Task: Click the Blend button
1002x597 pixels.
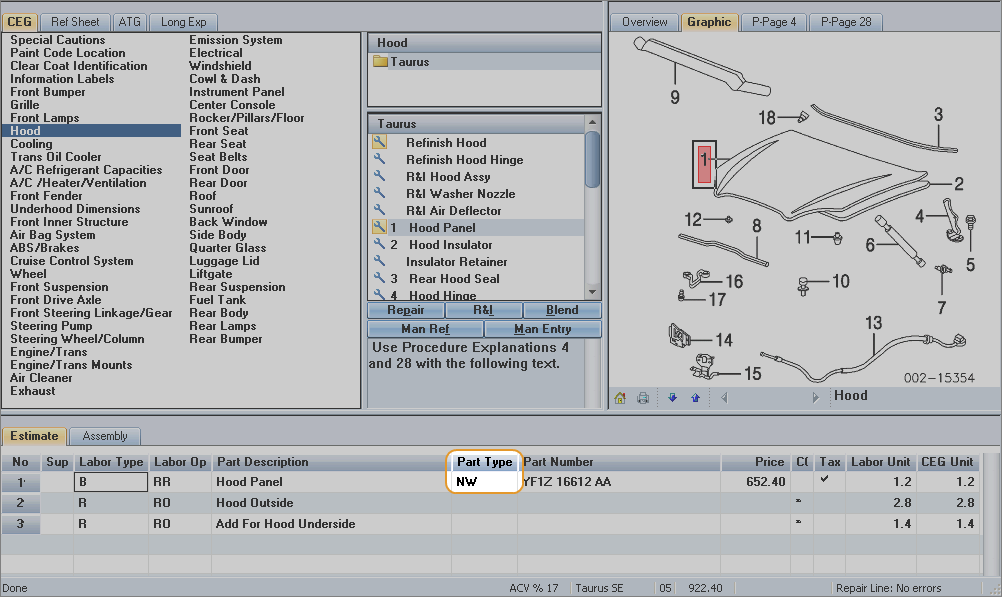Action: (x=562, y=310)
